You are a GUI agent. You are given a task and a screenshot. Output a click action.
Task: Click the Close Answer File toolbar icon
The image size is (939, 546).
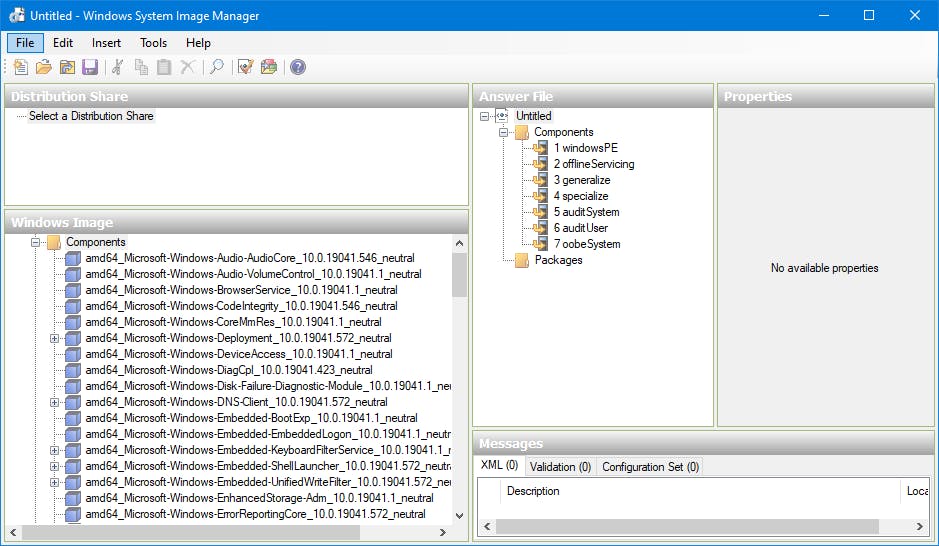click(66, 67)
